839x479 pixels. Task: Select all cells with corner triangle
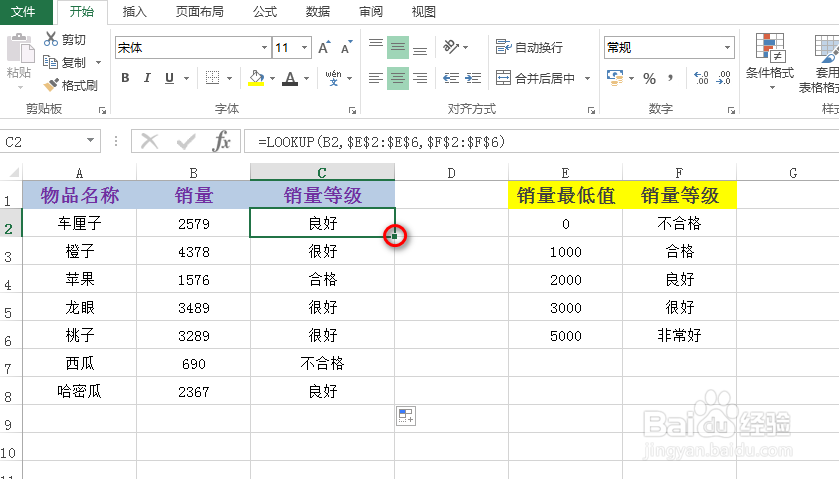(x=13, y=172)
